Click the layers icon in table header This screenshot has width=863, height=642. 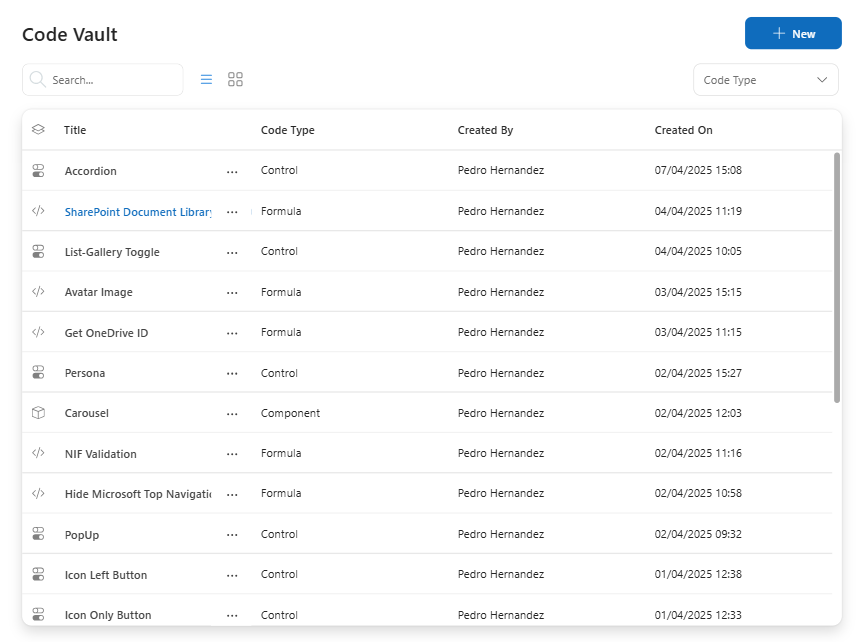(x=38, y=130)
